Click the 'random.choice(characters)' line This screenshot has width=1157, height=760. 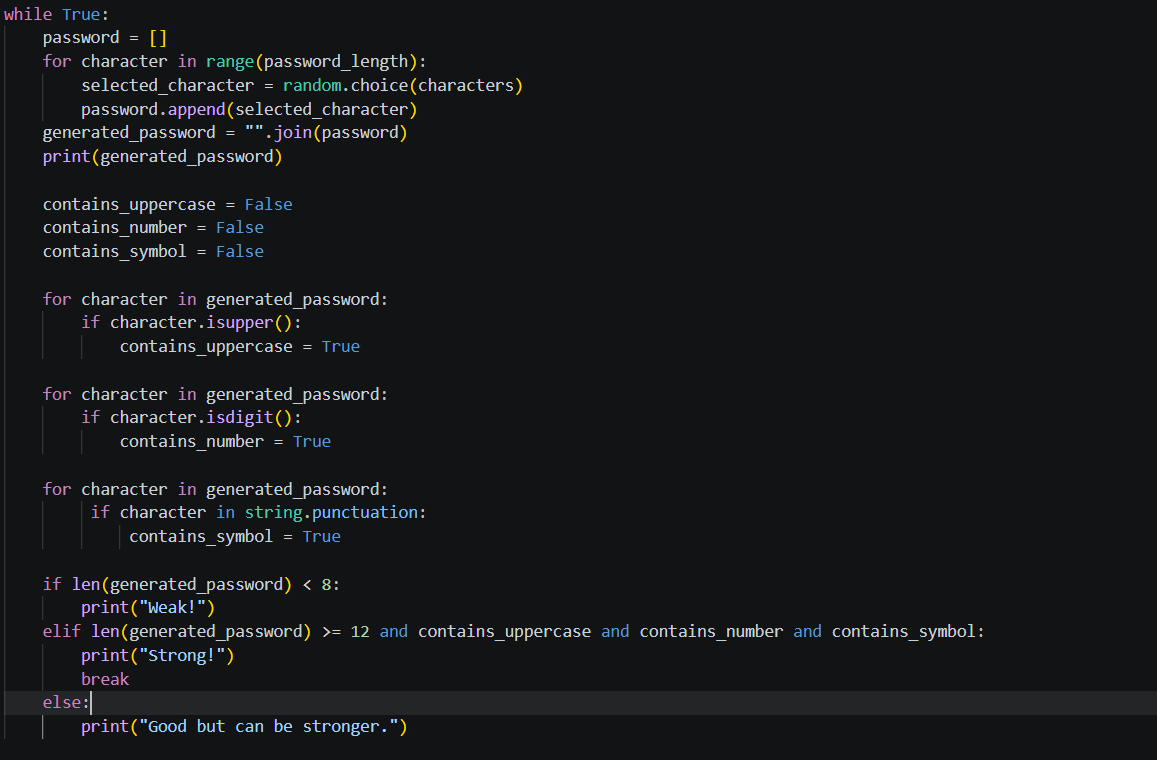[302, 86]
